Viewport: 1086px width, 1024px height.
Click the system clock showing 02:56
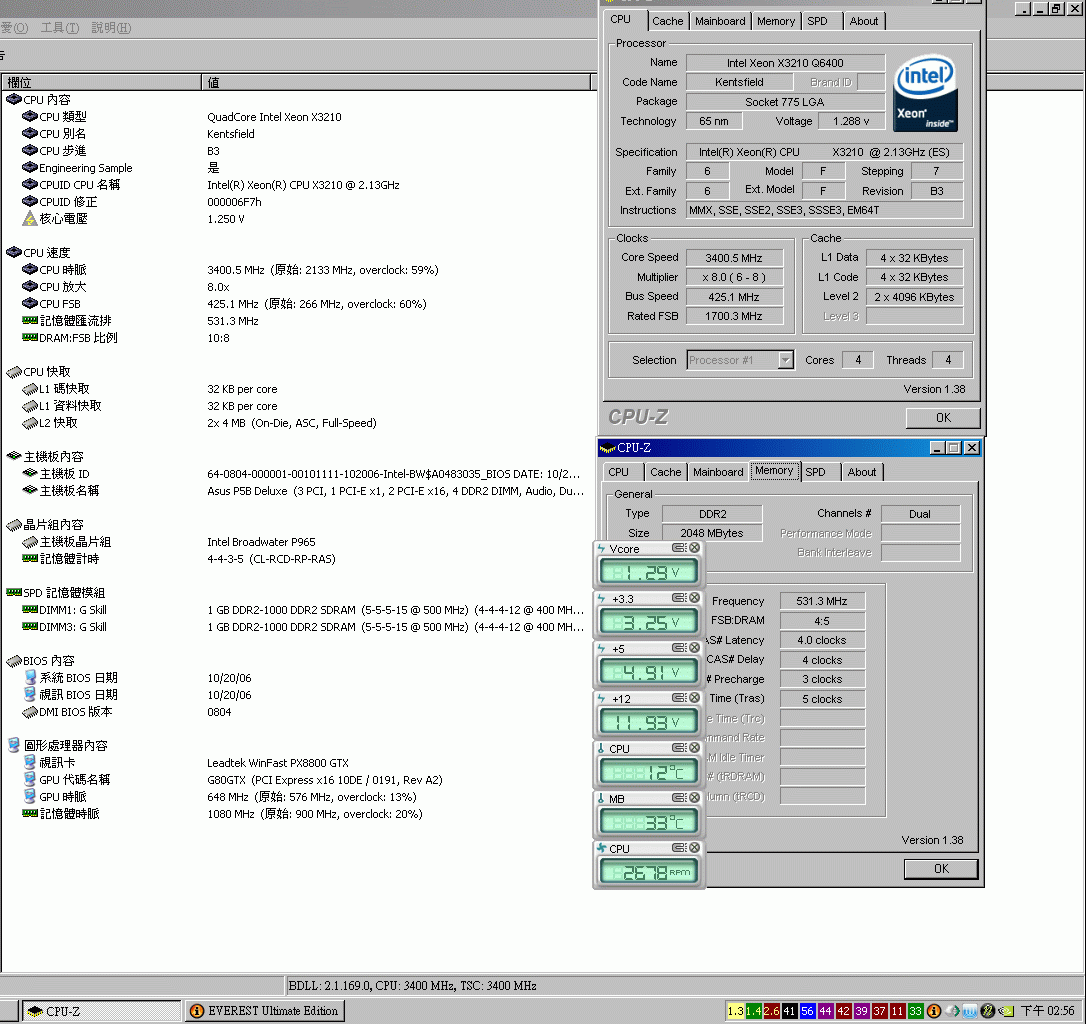[x=1048, y=1011]
